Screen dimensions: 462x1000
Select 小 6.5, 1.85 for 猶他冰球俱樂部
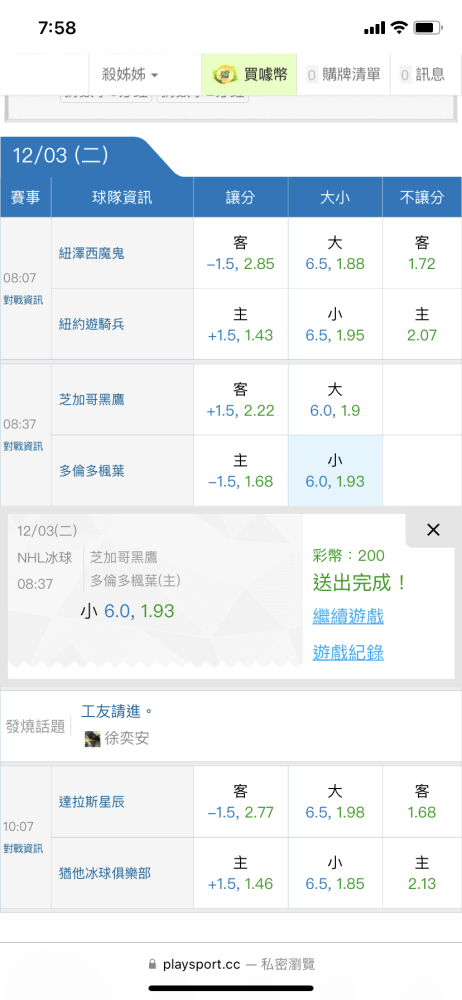point(335,873)
